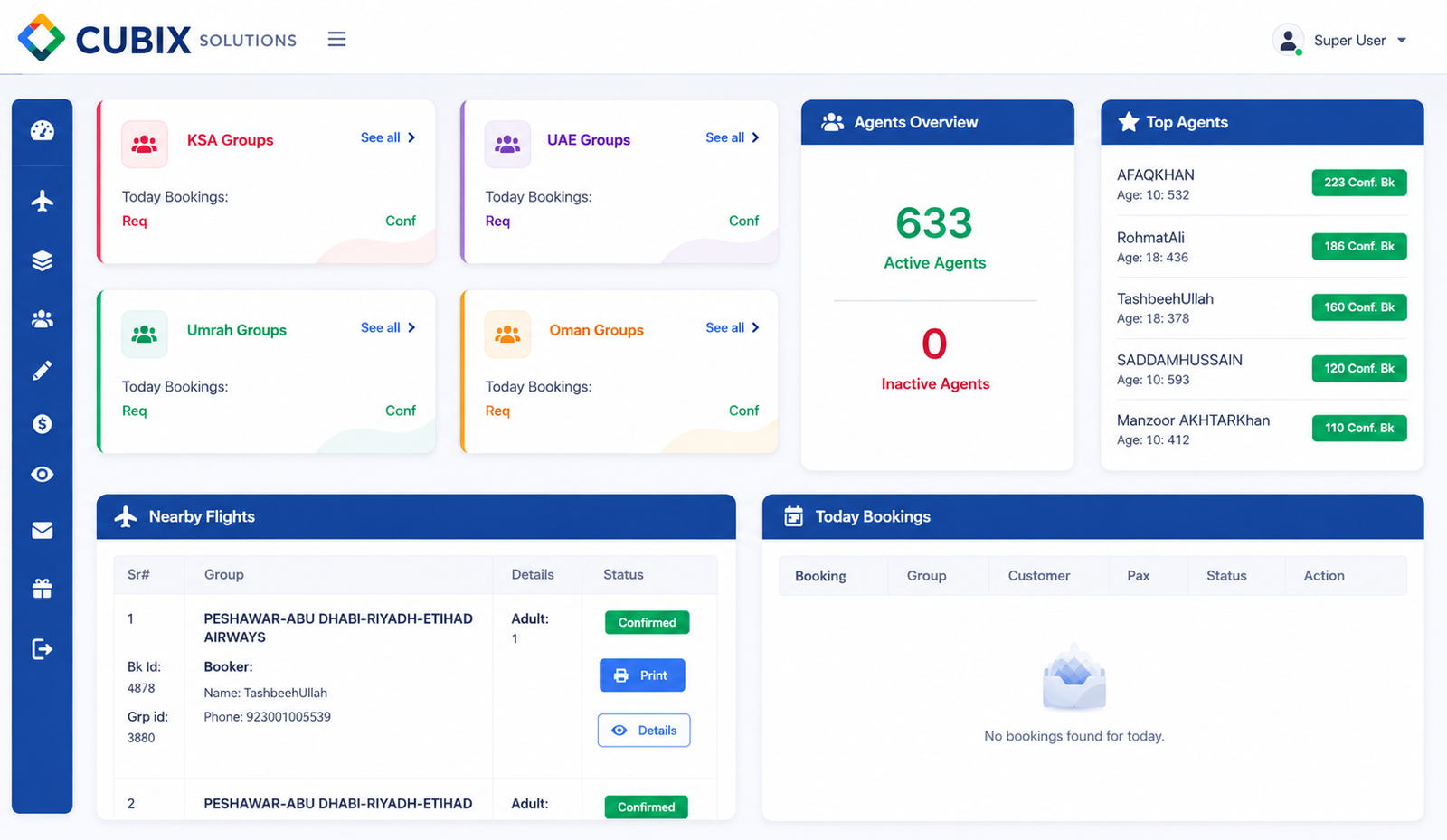Click the 223 Conf. Bk badge
1447x840 pixels.
(x=1359, y=183)
